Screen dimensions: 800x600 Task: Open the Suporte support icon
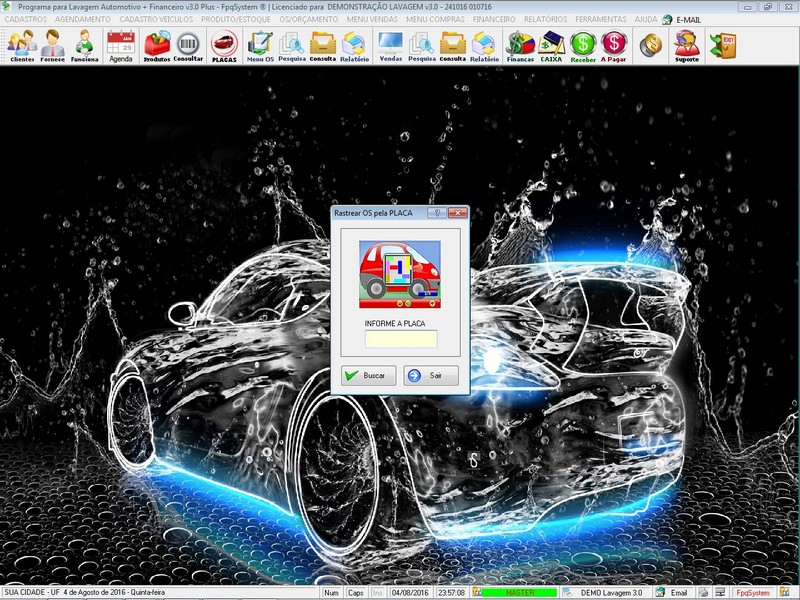coord(687,46)
